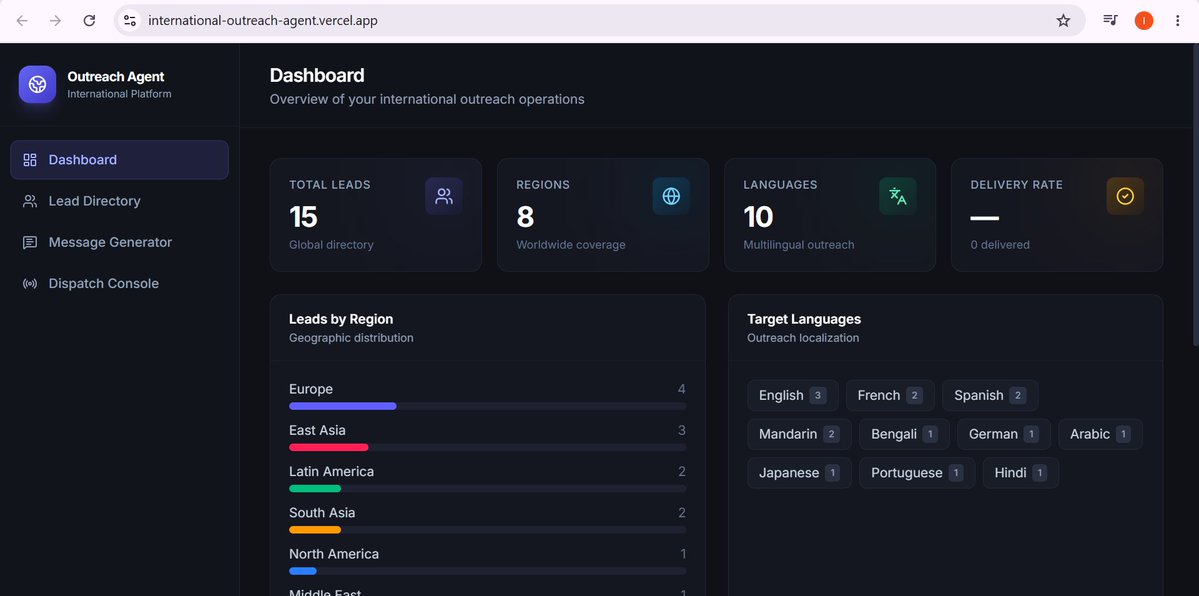Image resolution: width=1199 pixels, height=596 pixels.
Task: Click the red East Asia progress bar
Action: tap(329, 448)
